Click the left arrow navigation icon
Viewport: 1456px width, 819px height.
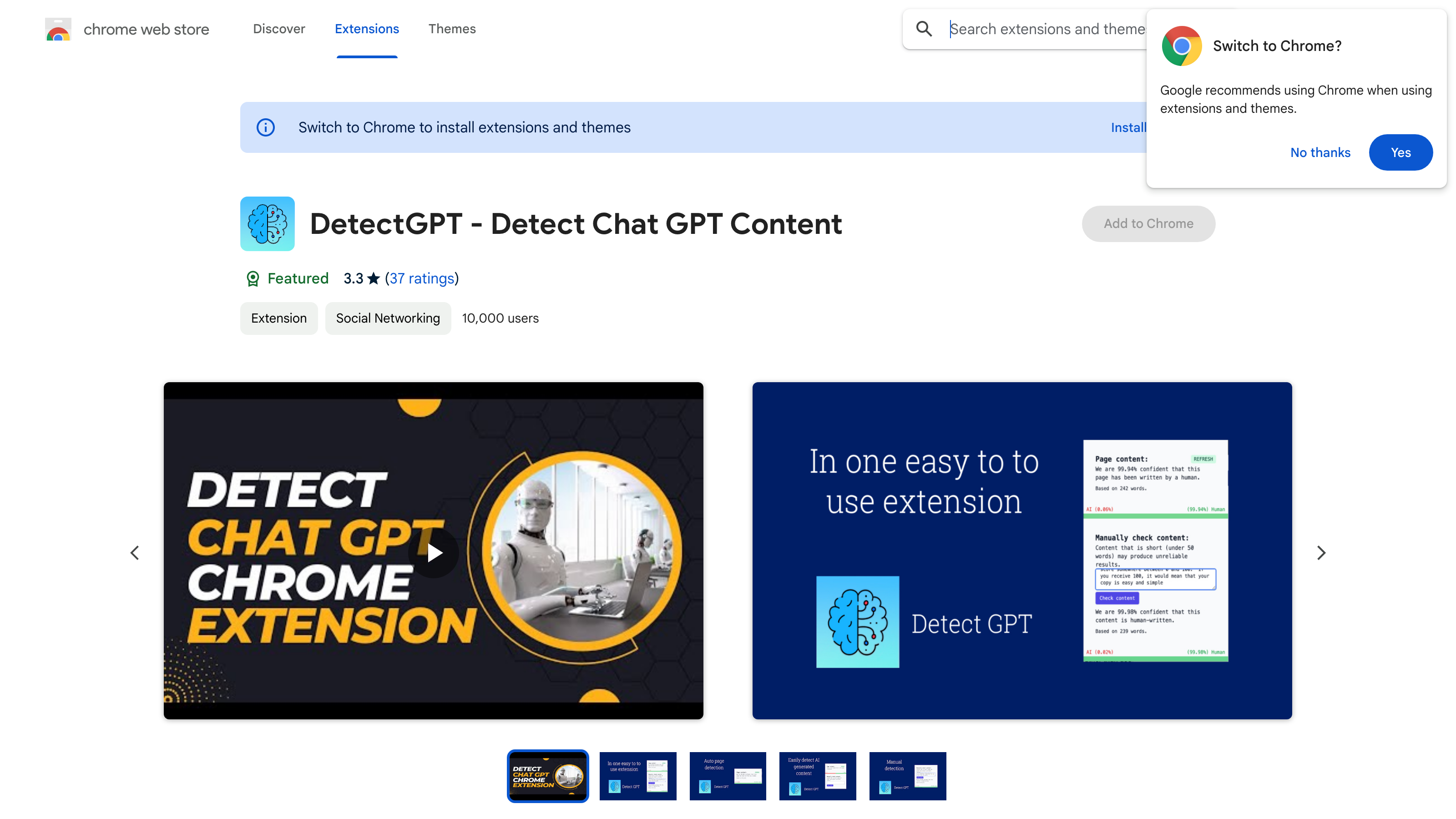[135, 553]
